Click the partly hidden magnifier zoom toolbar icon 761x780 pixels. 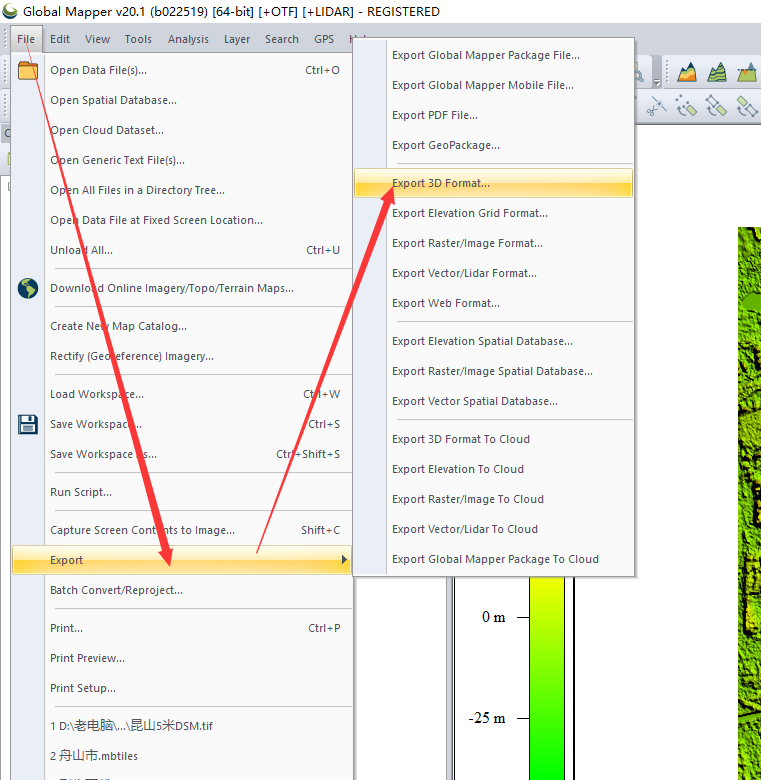tap(640, 75)
